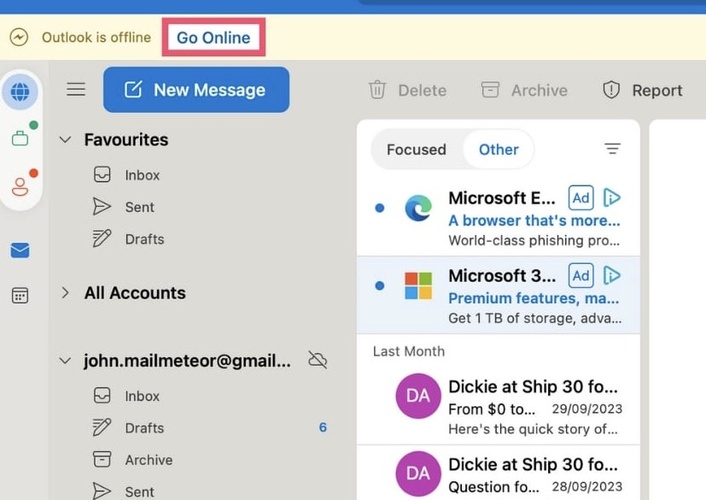Click the Report toolbar button
This screenshot has height=500, width=706.
pos(643,90)
